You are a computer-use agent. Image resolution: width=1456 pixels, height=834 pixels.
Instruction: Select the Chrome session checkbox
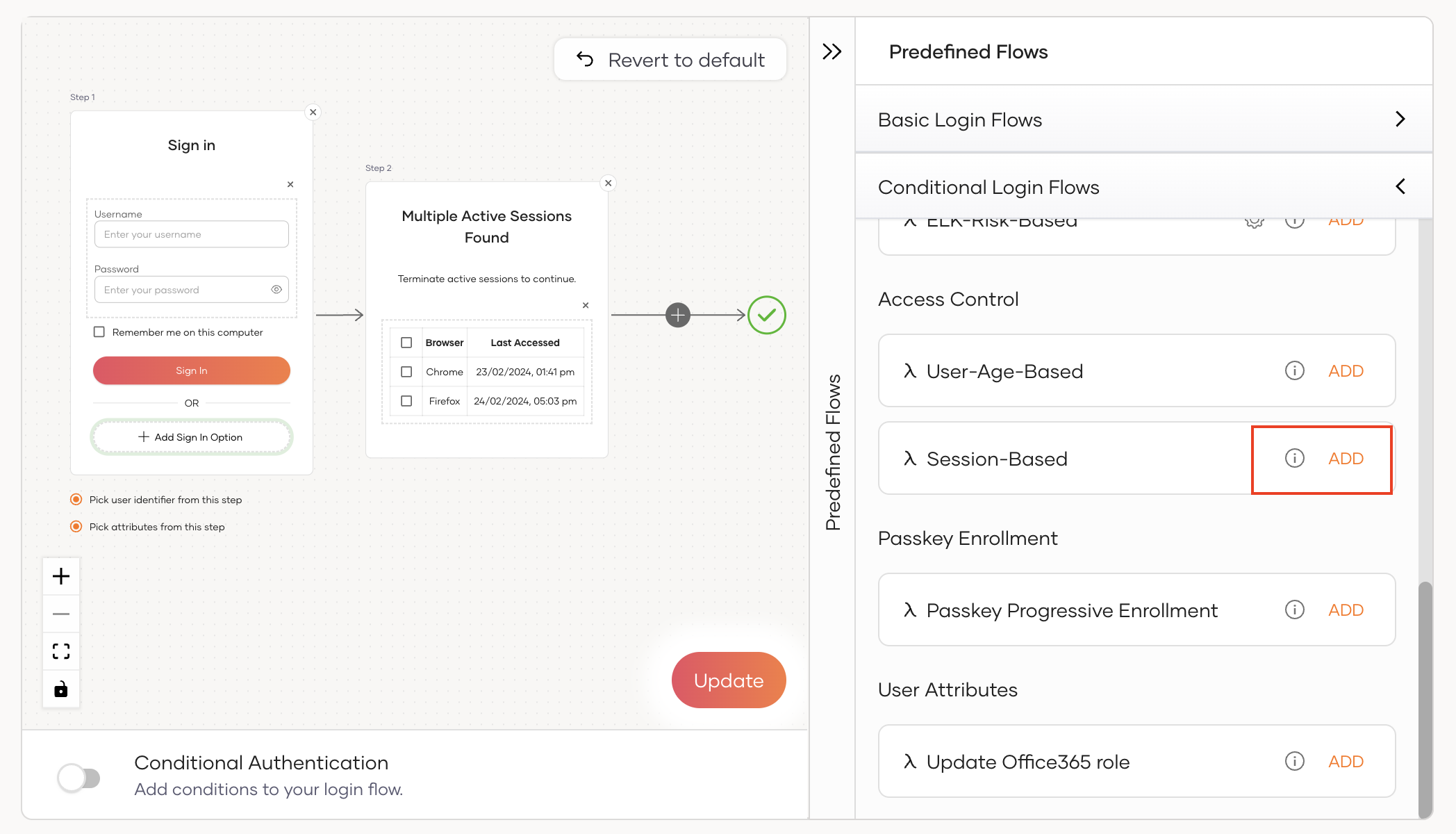pyautogui.click(x=406, y=372)
